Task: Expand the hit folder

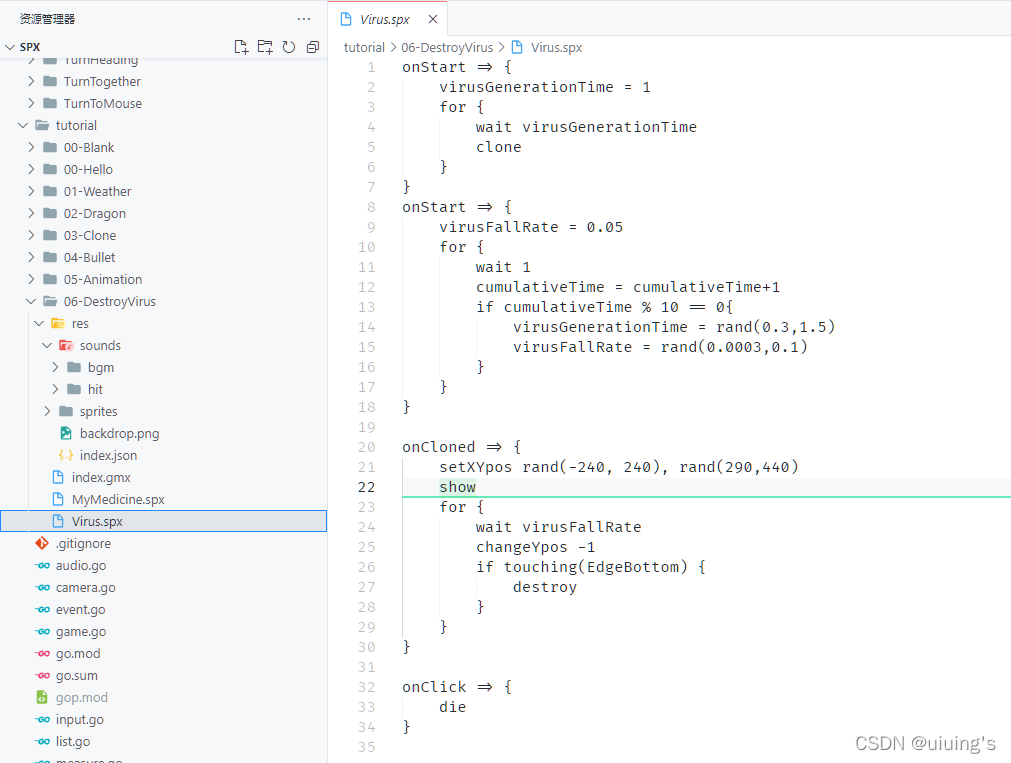Action: click(55, 389)
